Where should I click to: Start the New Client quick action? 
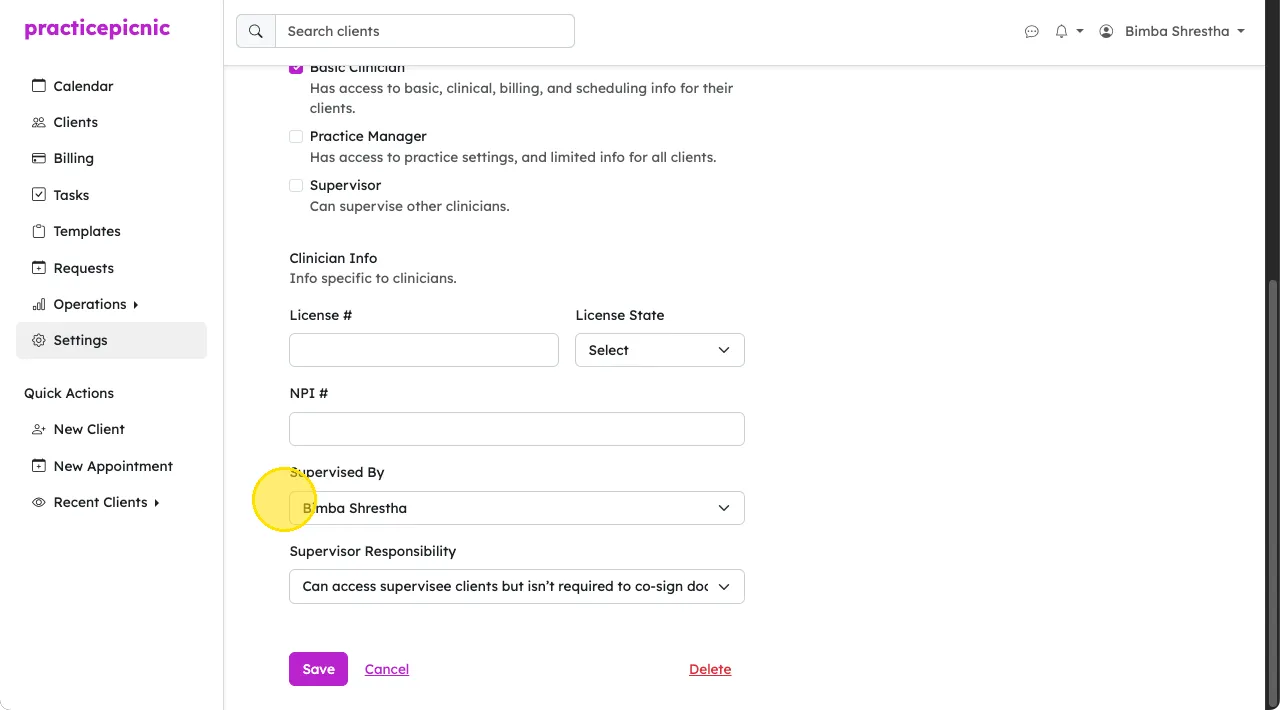tap(111, 429)
